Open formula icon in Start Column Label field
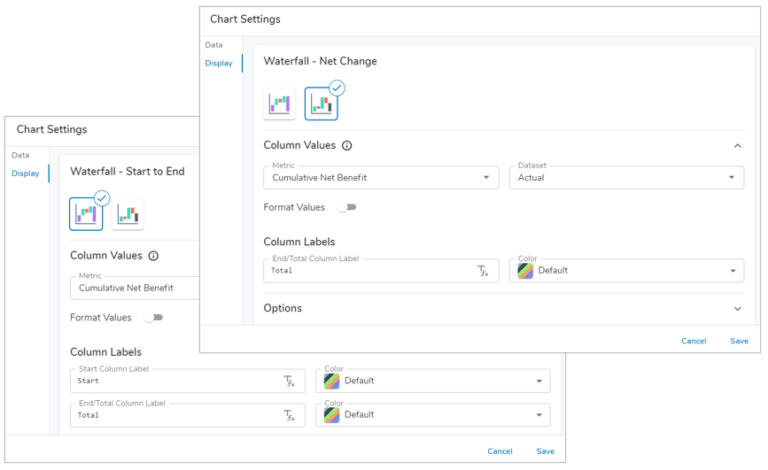Screen dimensions: 768x470 [x=289, y=381]
